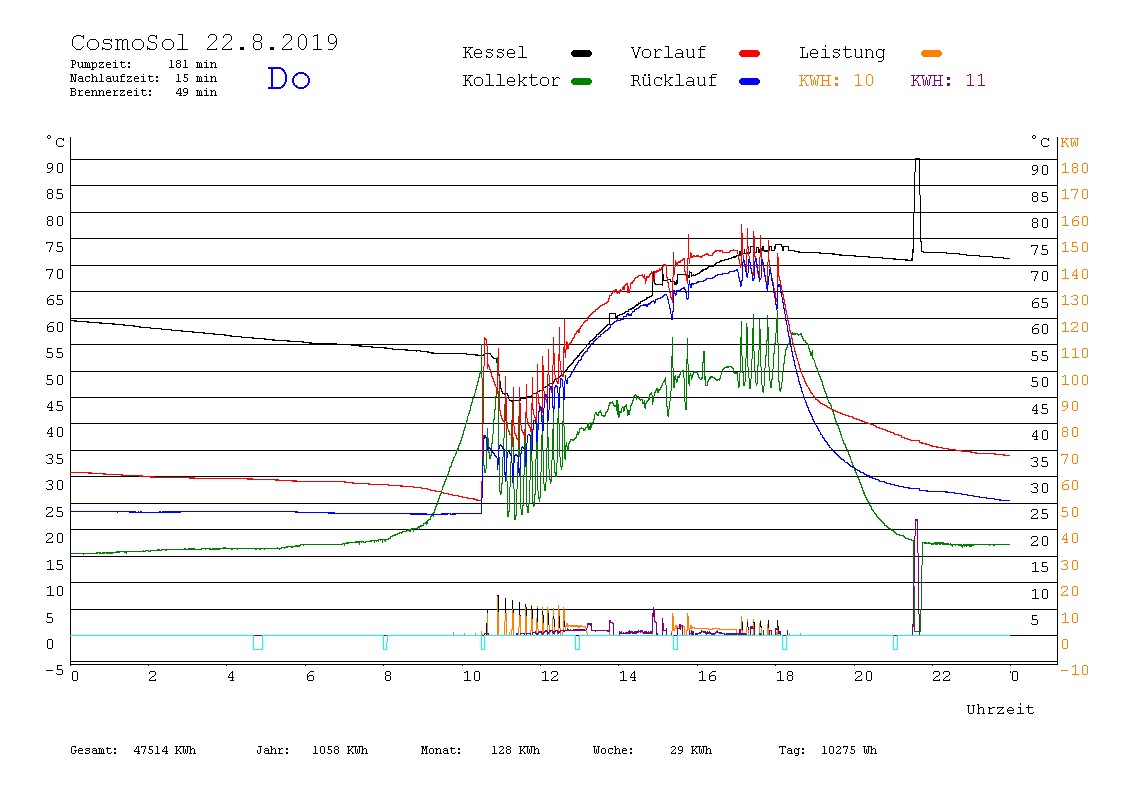This screenshot has width=1148, height=812.
Task: Click the x-axis tick label 18
Action: (785, 677)
